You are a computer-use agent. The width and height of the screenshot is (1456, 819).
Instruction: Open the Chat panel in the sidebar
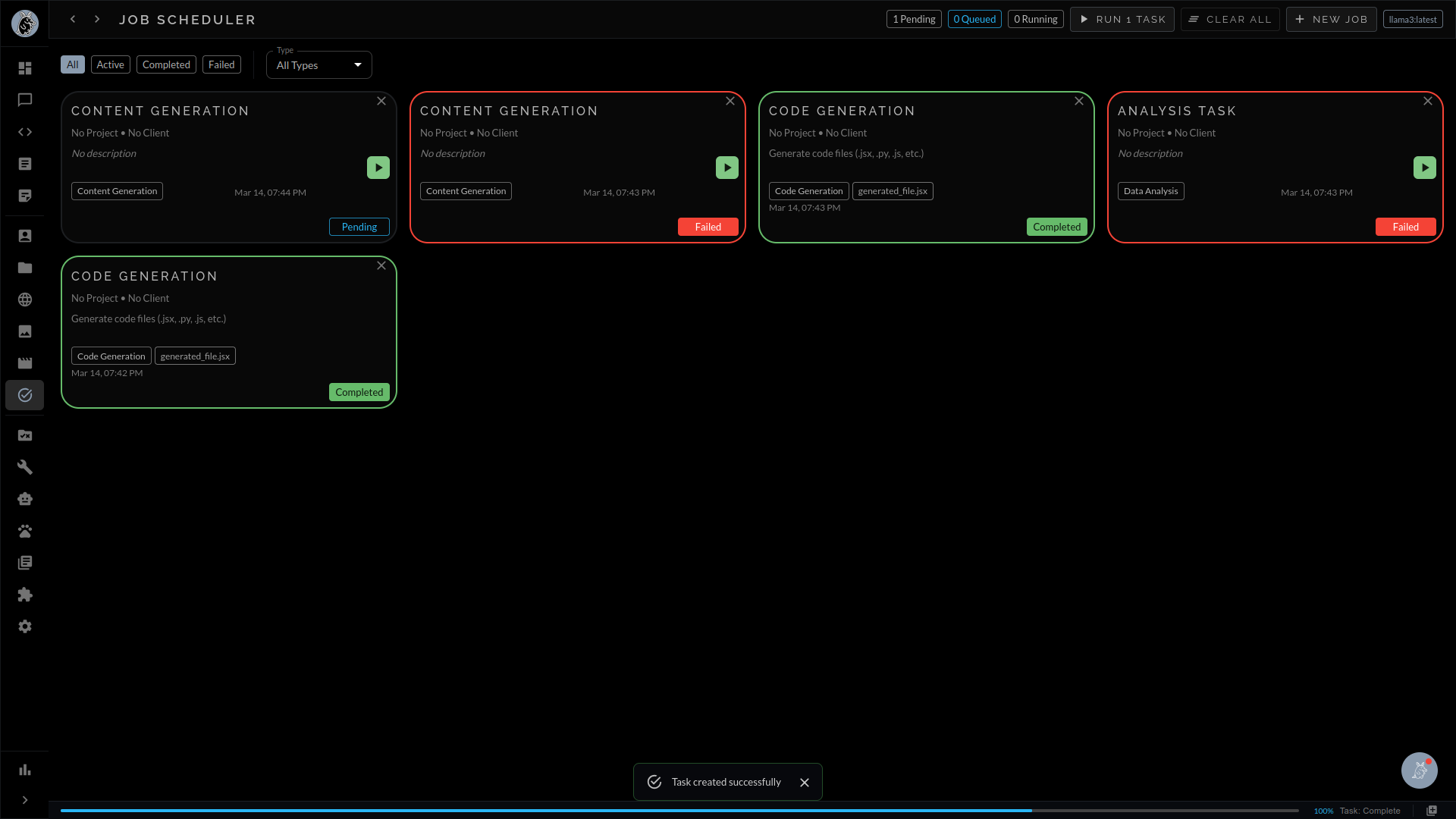click(25, 99)
